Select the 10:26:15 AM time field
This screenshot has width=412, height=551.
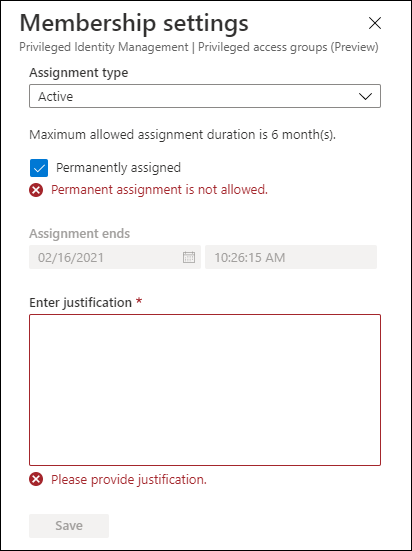[x=291, y=257]
